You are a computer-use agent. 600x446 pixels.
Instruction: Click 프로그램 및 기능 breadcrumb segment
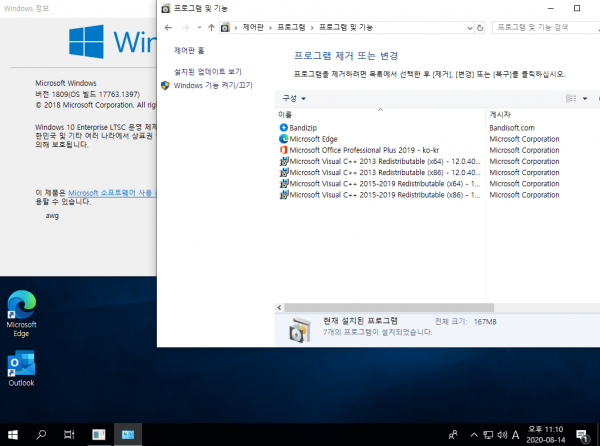coord(346,27)
